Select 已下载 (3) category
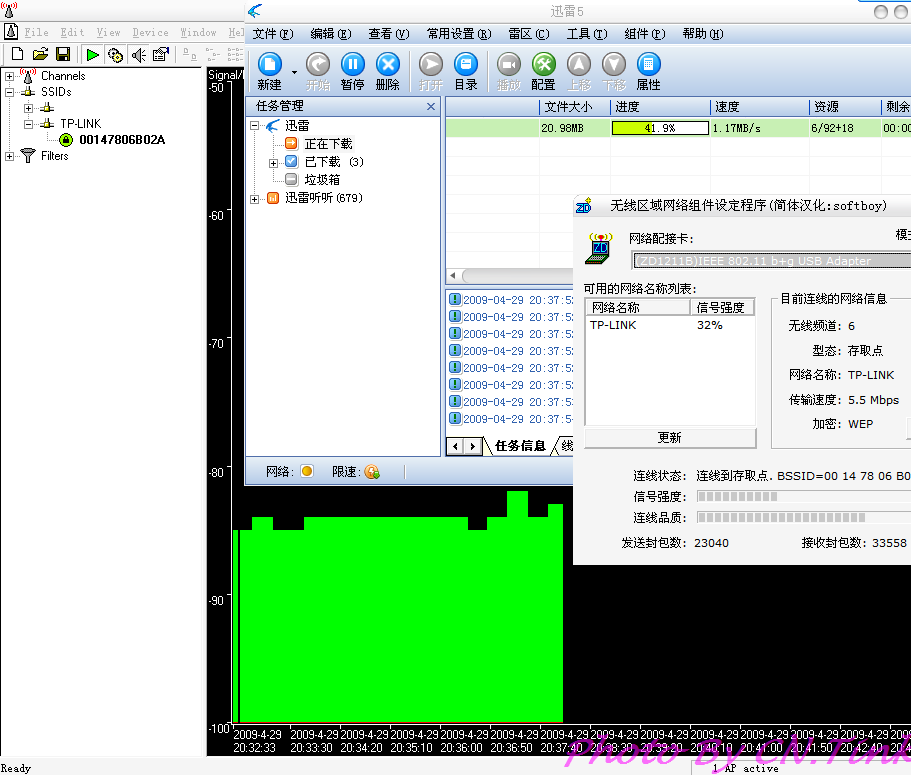 click(334, 162)
